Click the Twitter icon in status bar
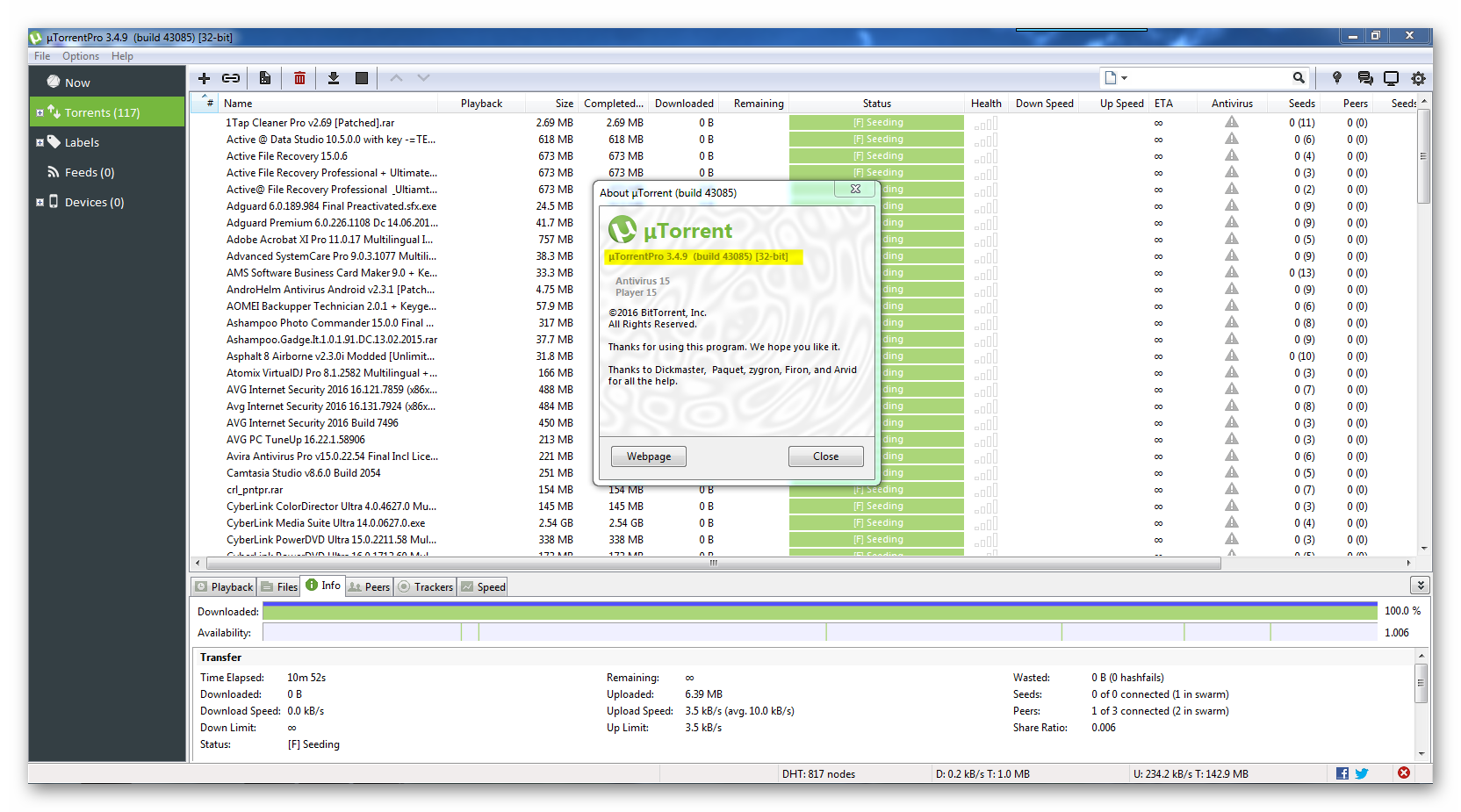Image resolution: width=1461 pixels, height=812 pixels. [x=1362, y=773]
